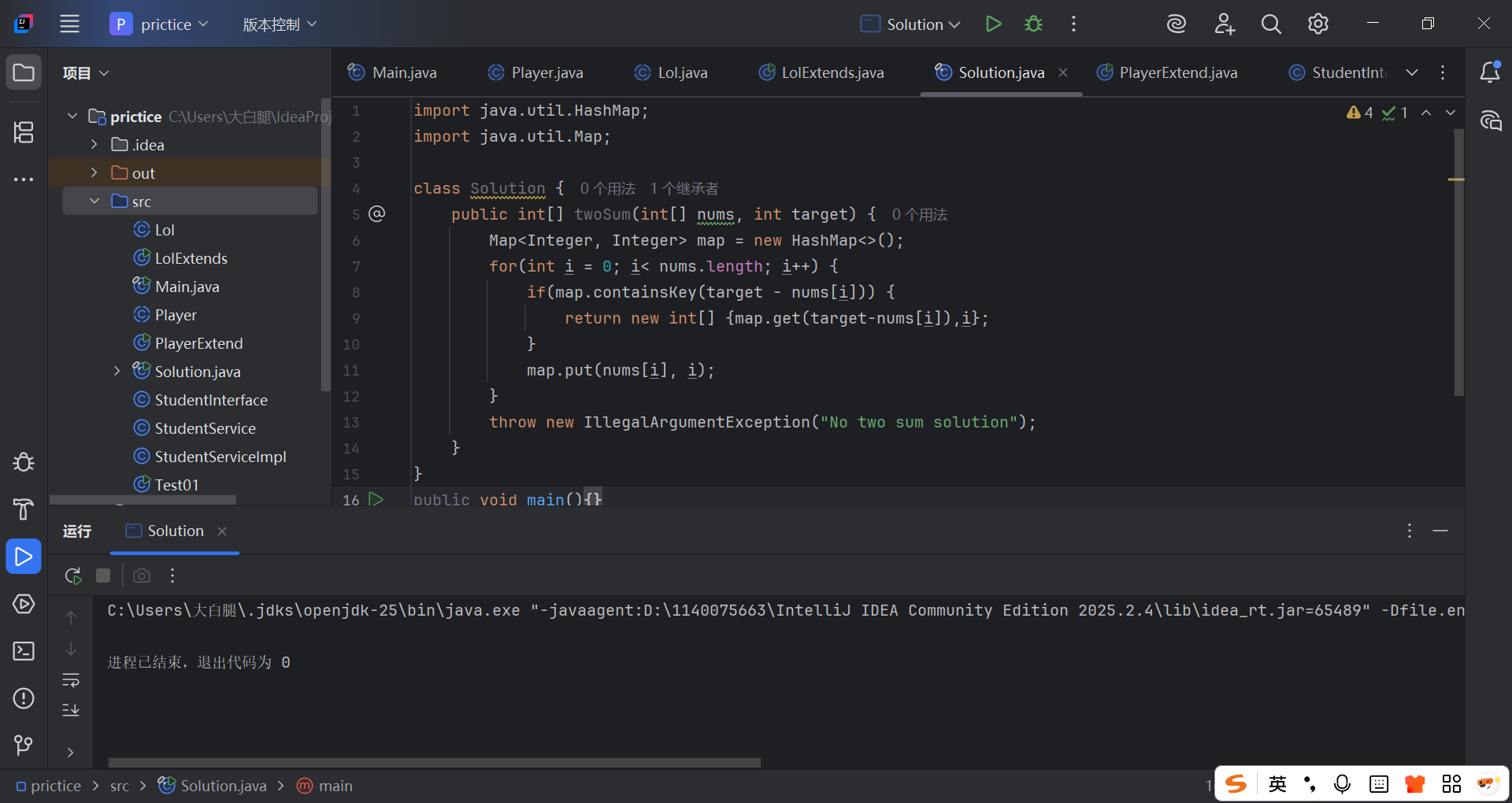Open the 项目 view dropdown
1512x803 pixels.
click(85, 73)
